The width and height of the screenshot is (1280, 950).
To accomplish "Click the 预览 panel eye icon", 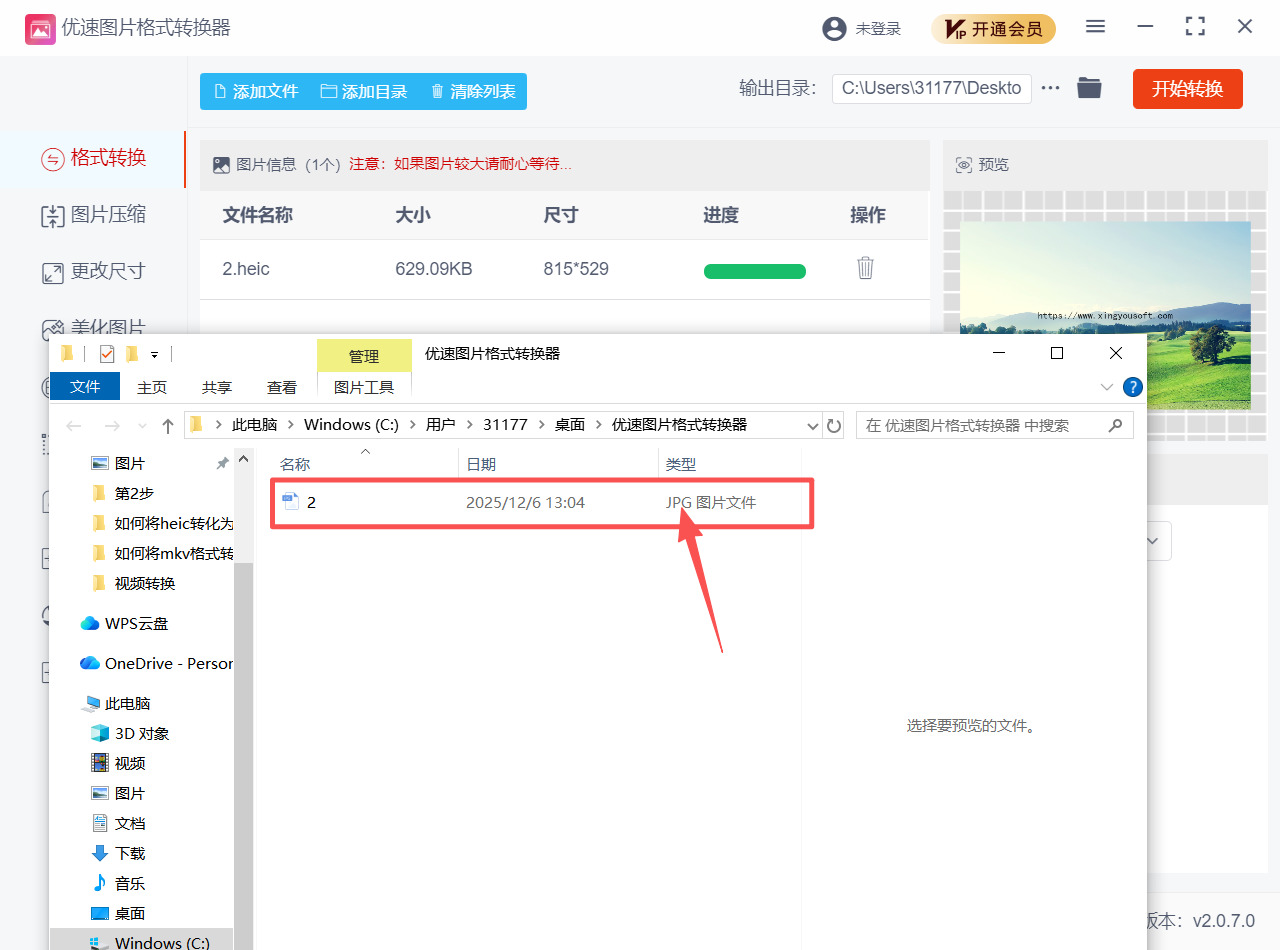I will coord(963,164).
